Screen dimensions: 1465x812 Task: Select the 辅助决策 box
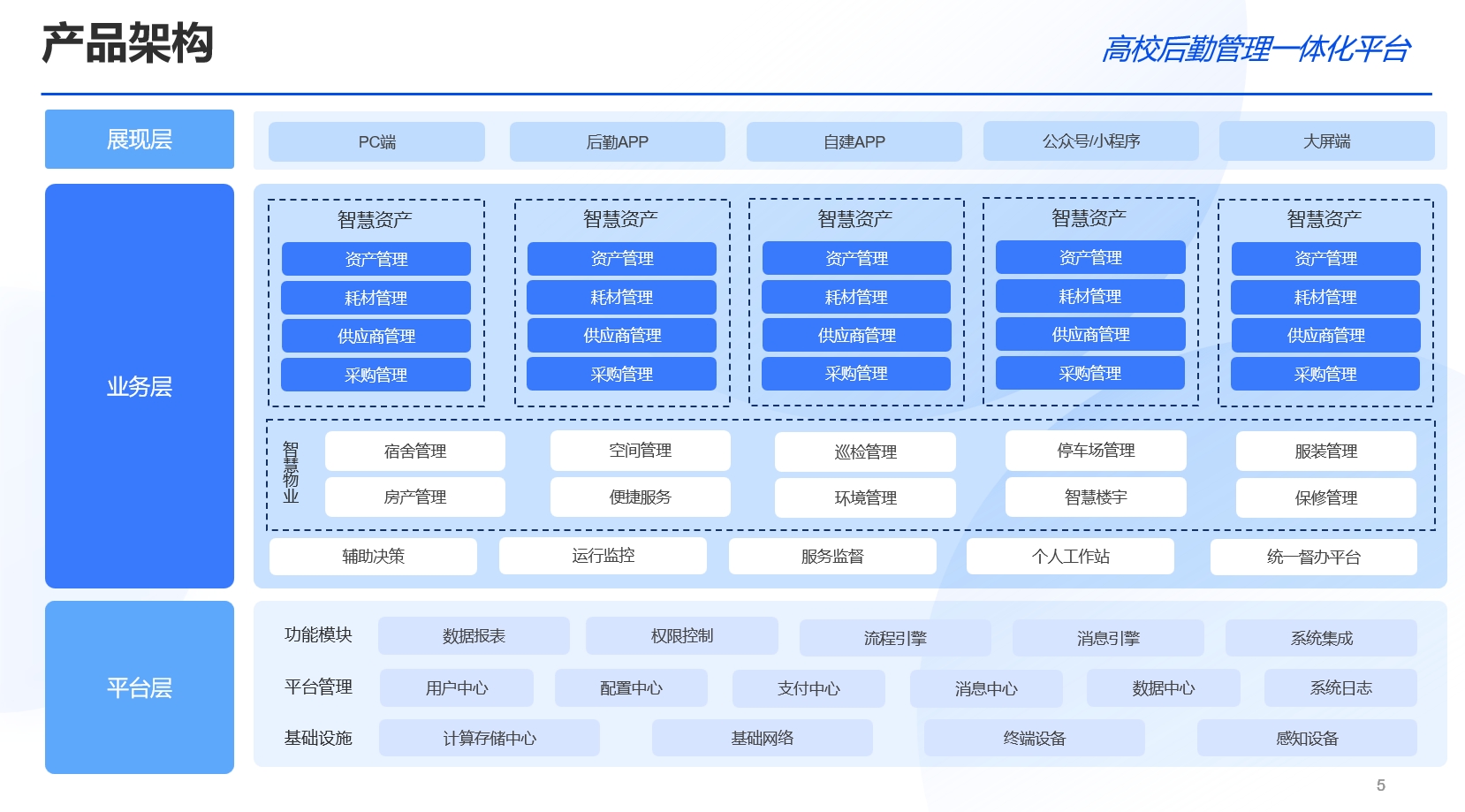[x=373, y=557]
